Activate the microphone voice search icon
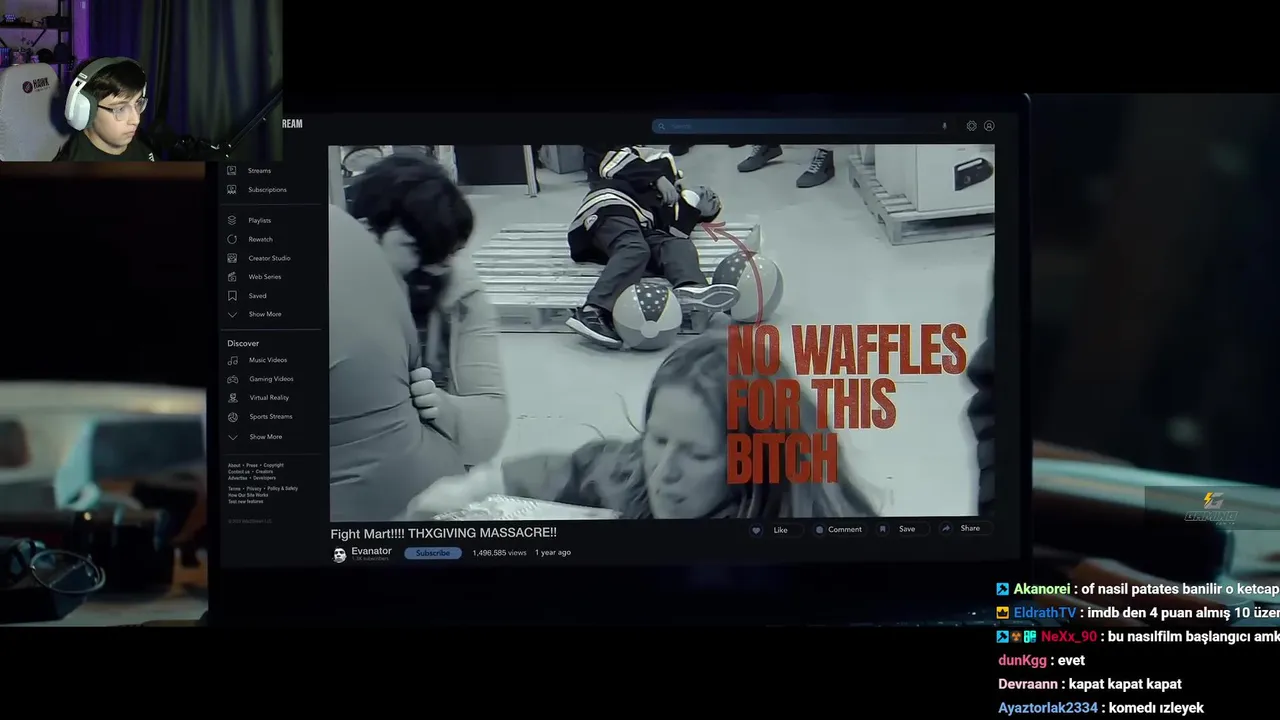This screenshot has width=1280, height=720. tap(944, 126)
